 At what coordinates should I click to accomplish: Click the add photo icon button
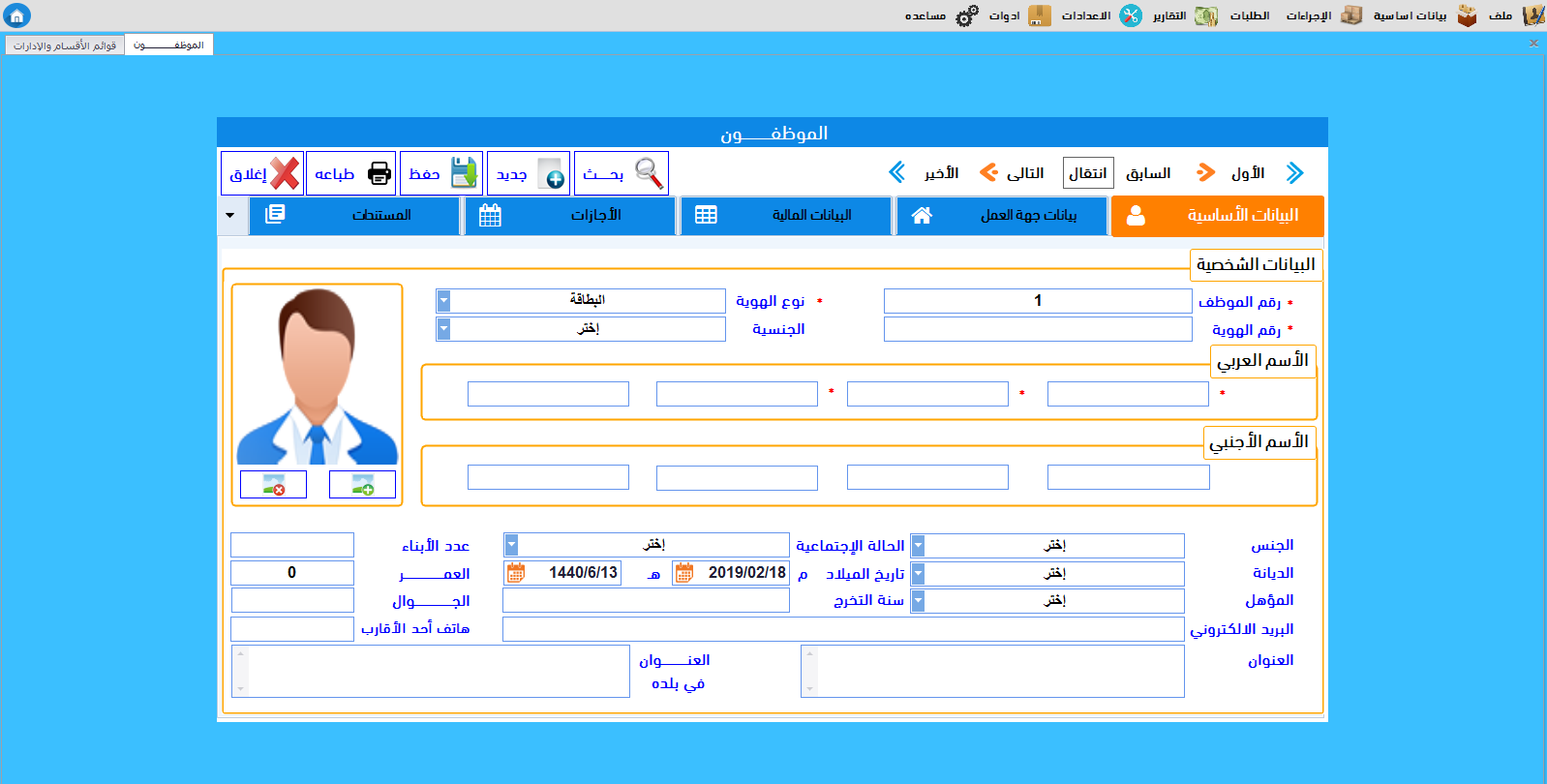362,484
